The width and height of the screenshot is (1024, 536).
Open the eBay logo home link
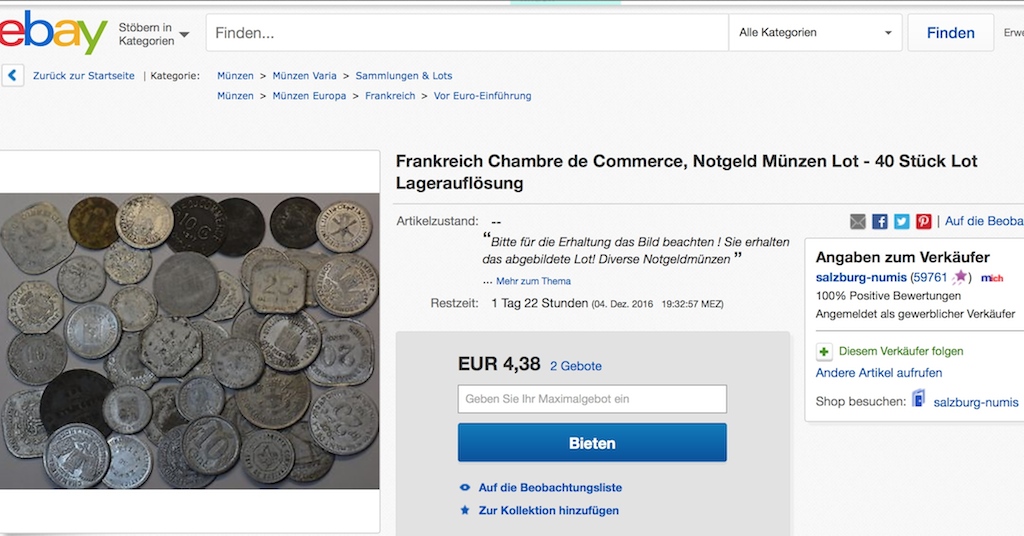[x=53, y=33]
